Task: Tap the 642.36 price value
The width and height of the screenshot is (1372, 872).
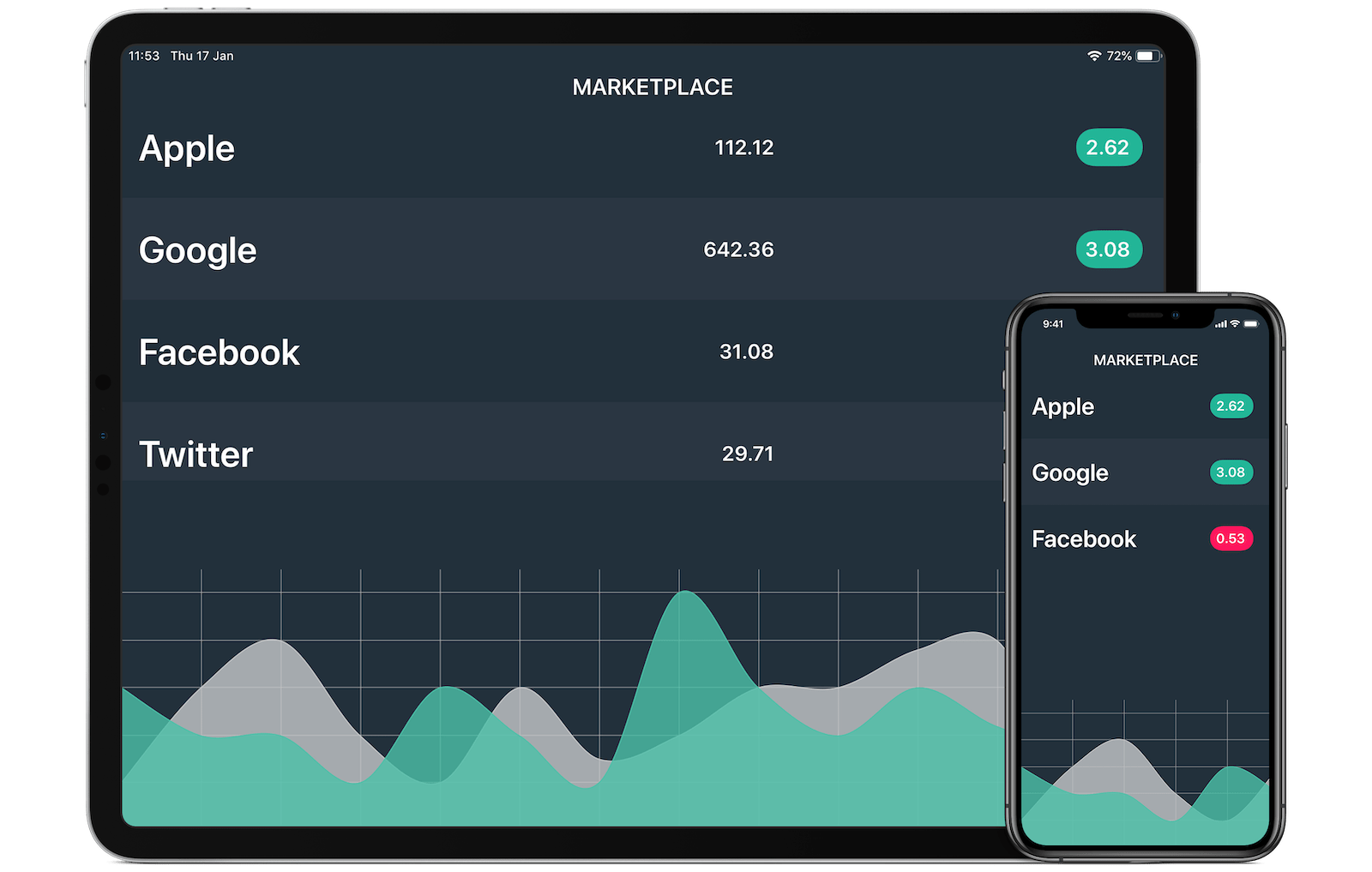Action: click(738, 250)
